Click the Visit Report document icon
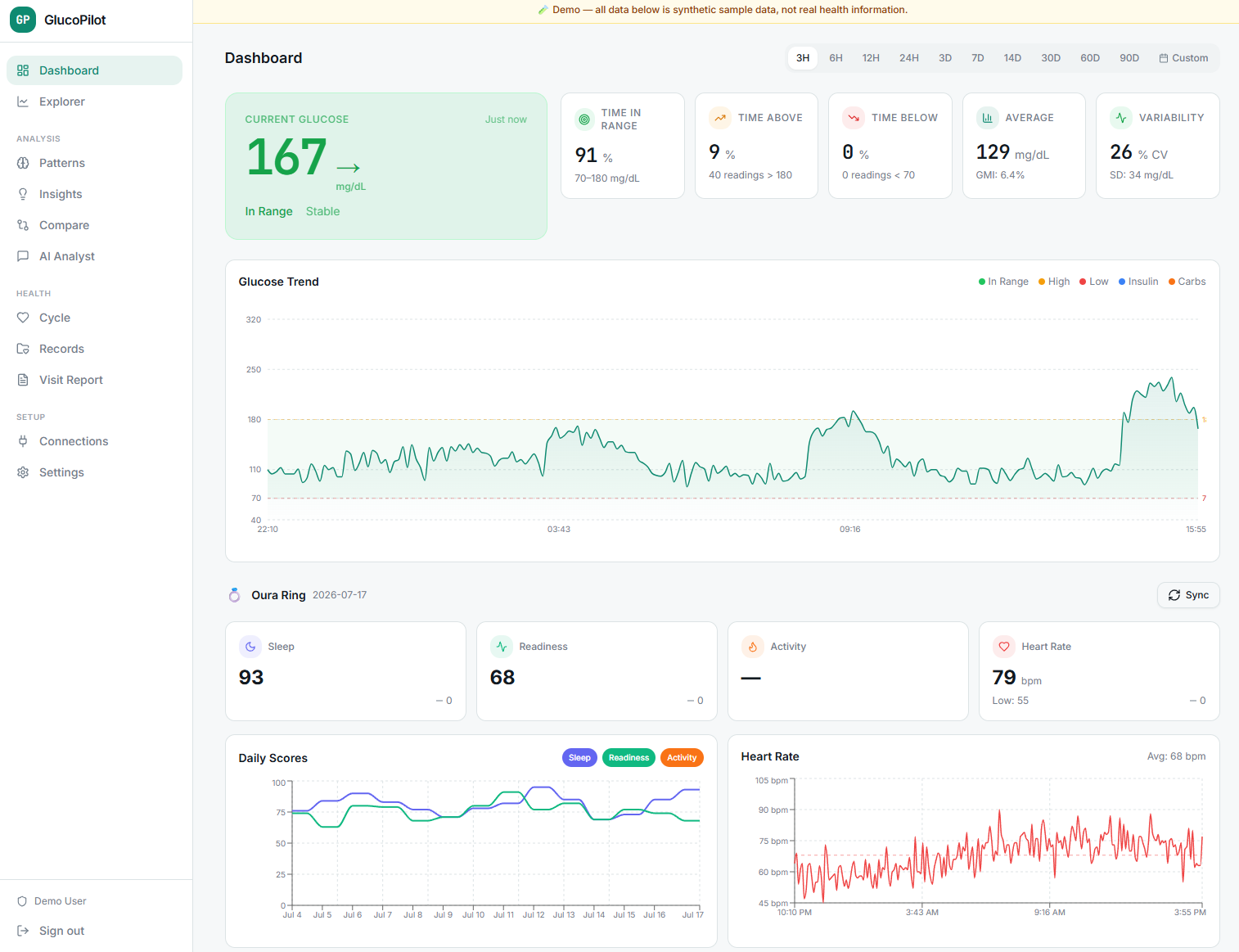This screenshot has height=952, width=1239. (23, 380)
